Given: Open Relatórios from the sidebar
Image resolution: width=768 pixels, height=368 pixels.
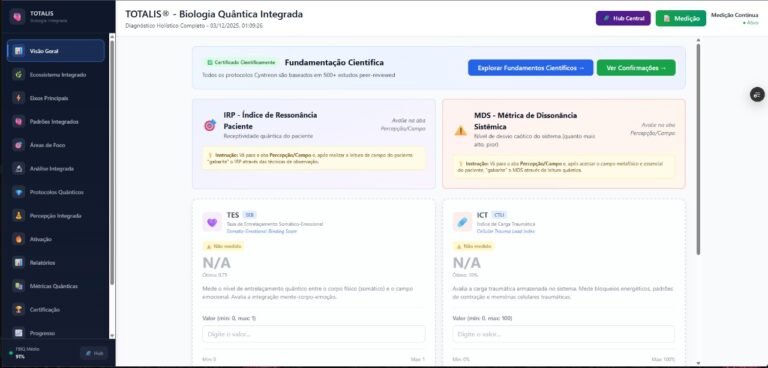Looking at the screenshot, I should pos(56,263).
